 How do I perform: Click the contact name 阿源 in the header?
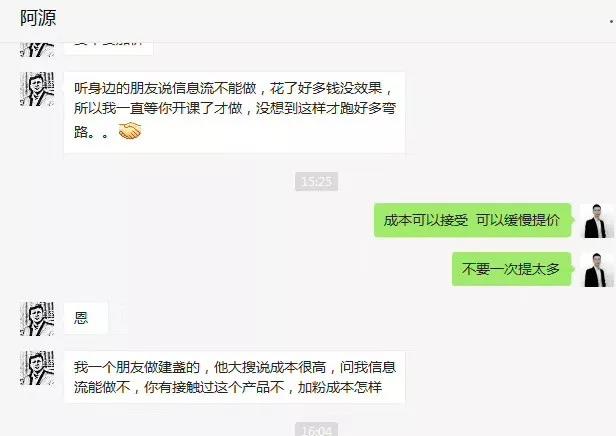tap(38, 18)
